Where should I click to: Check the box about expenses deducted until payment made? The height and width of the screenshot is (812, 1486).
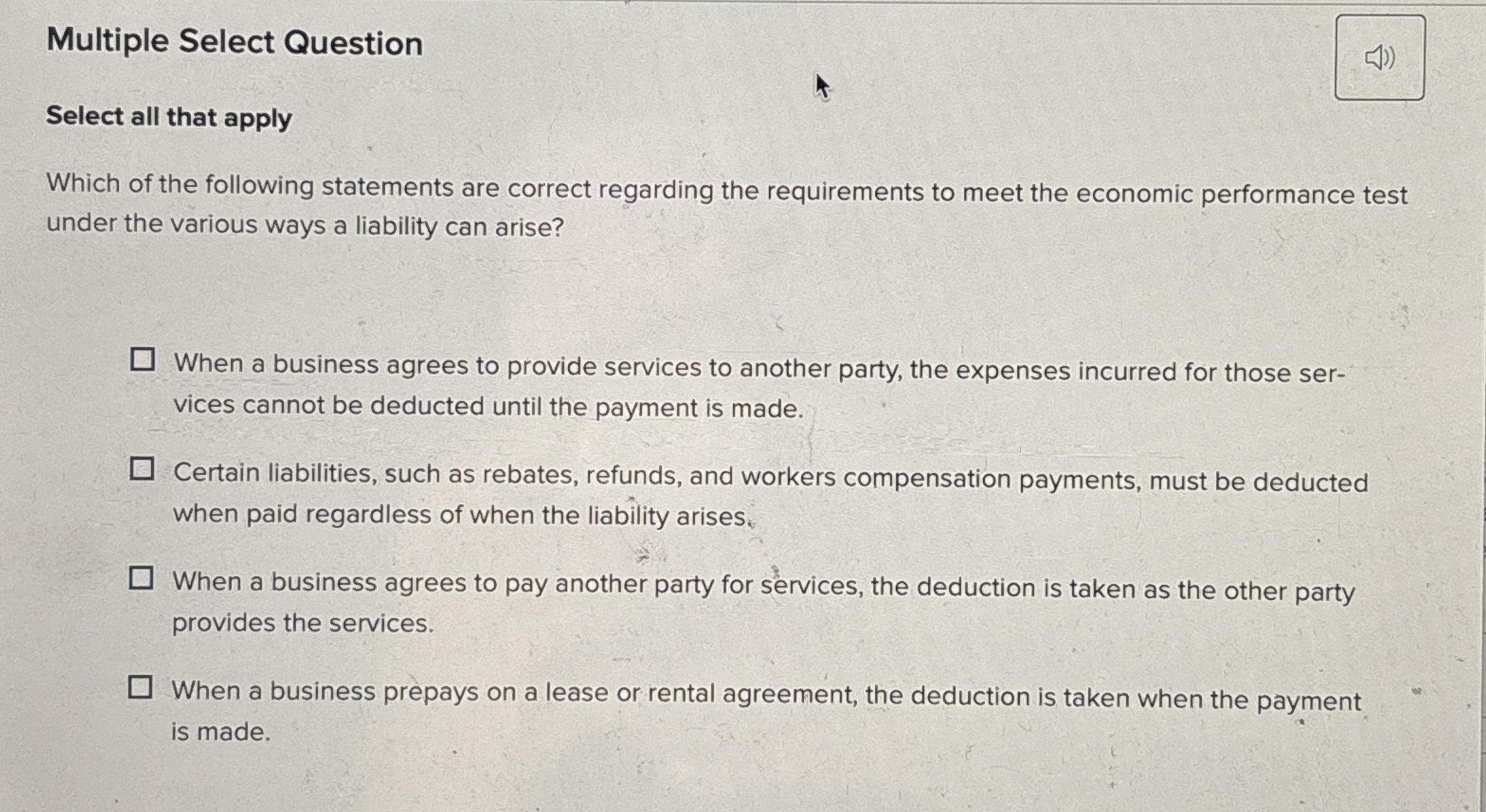pos(144,359)
